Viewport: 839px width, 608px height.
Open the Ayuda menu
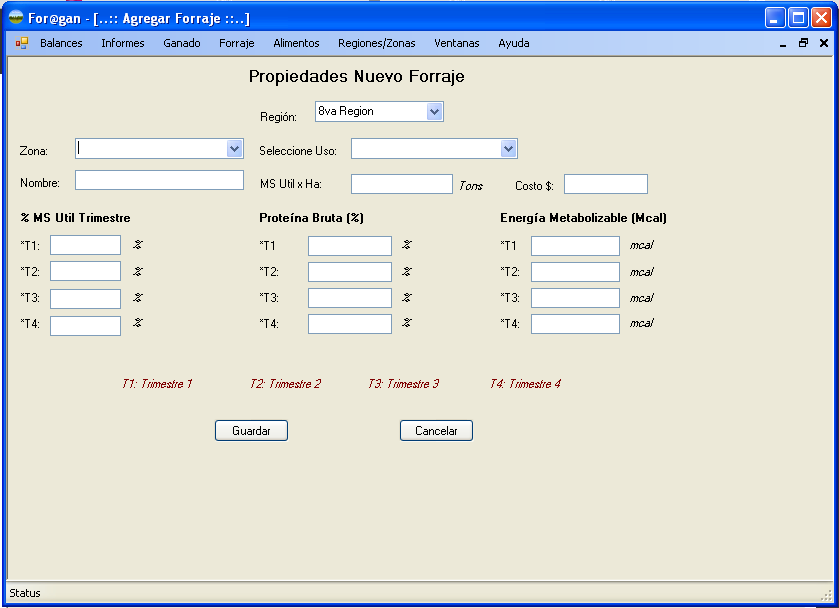tap(514, 43)
